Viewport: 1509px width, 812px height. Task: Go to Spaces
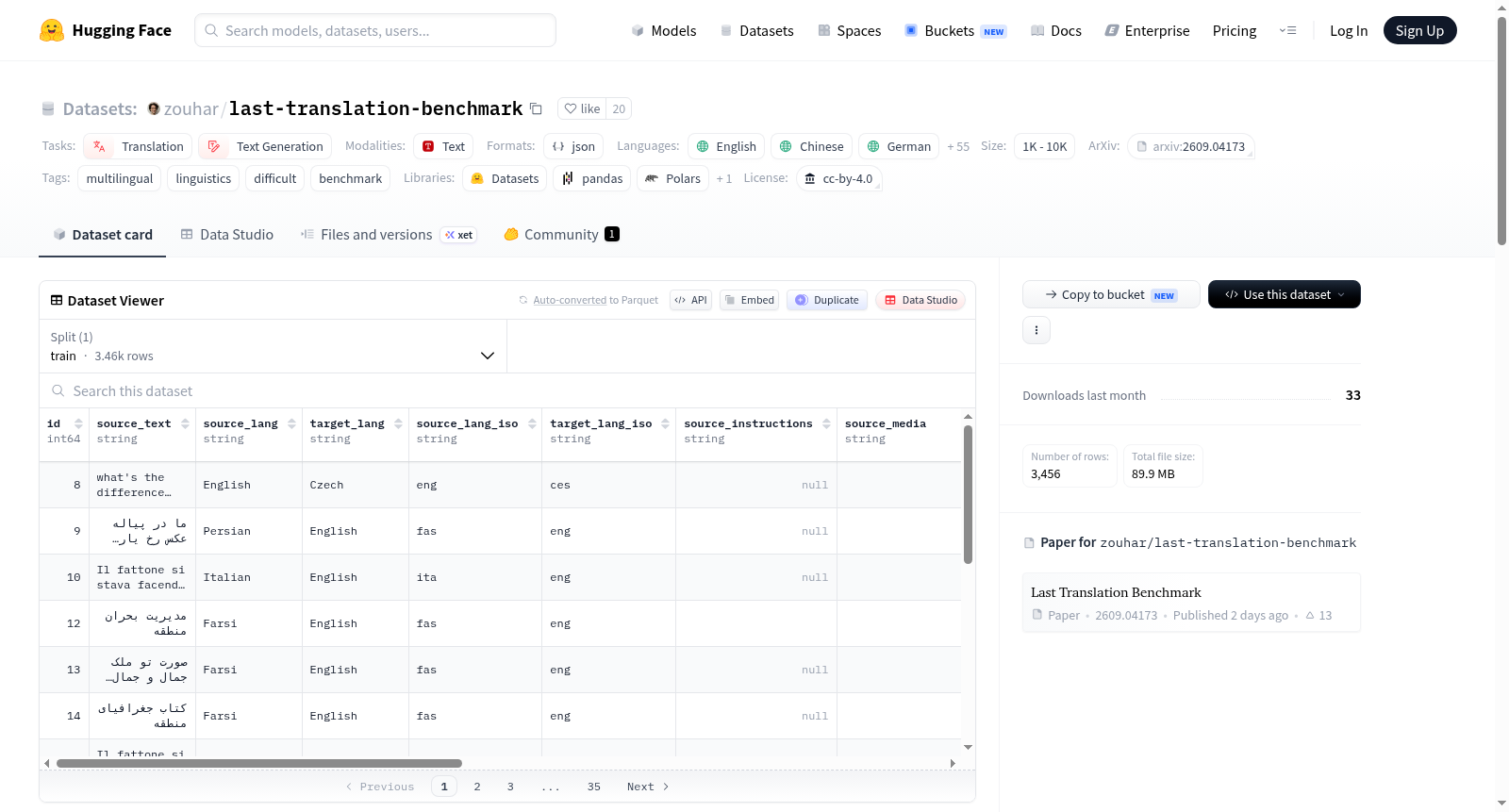(x=849, y=30)
